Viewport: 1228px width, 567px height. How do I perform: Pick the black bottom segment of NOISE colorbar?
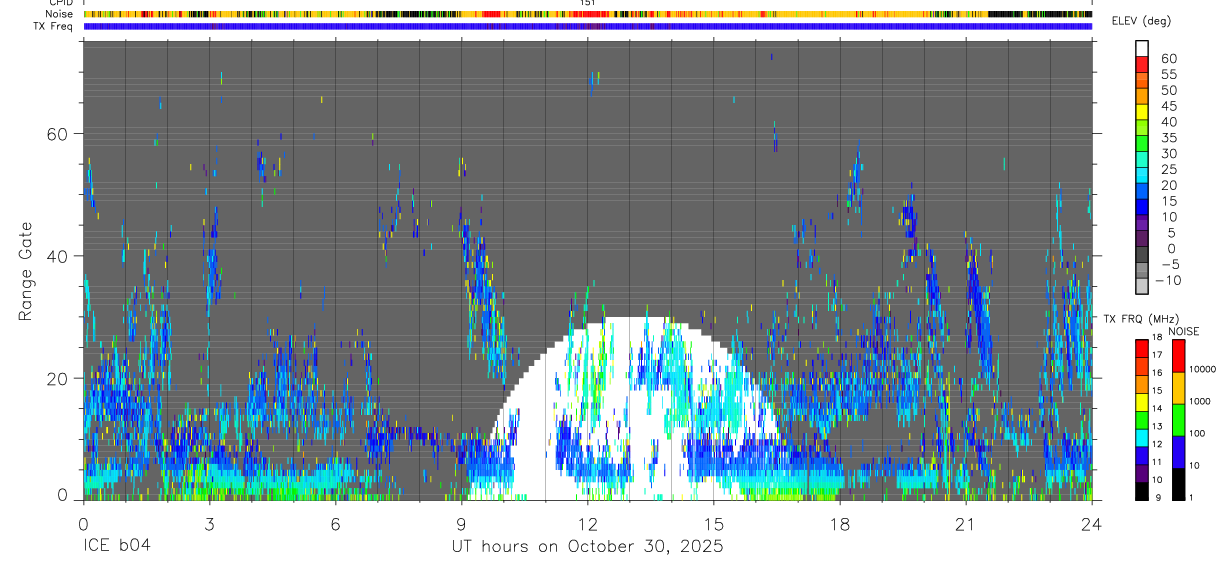pos(1178,484)
